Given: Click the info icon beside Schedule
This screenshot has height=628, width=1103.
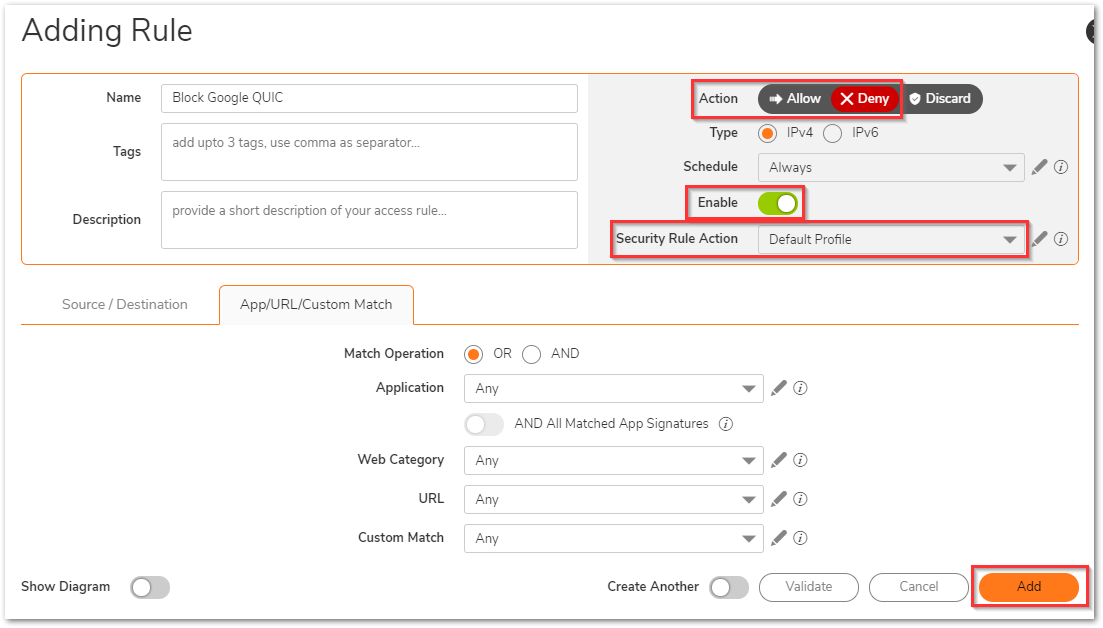Looking at the screenshot, I should pos(1061,167).
